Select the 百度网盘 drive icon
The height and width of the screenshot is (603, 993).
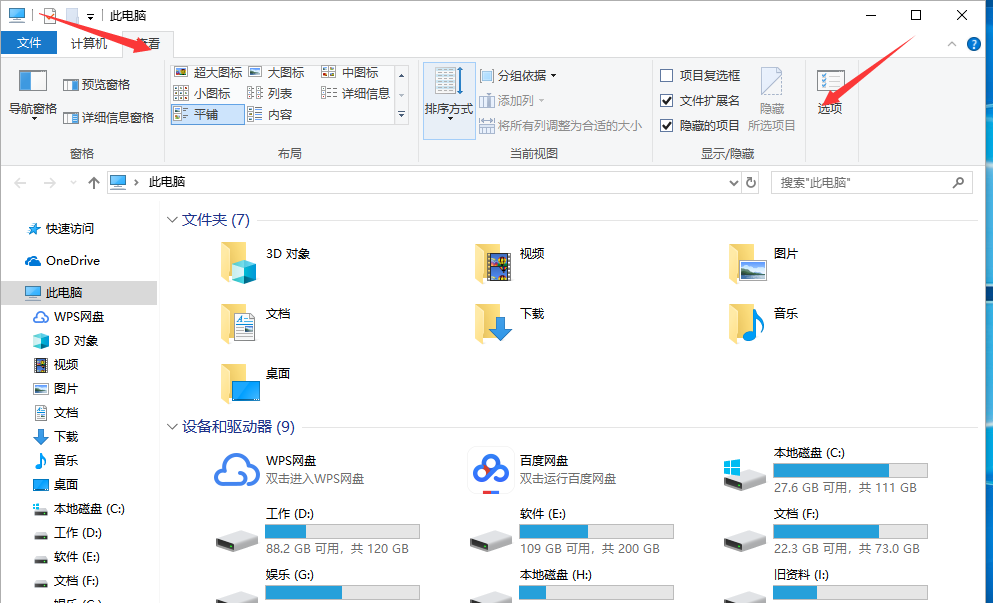click(490, 470)
